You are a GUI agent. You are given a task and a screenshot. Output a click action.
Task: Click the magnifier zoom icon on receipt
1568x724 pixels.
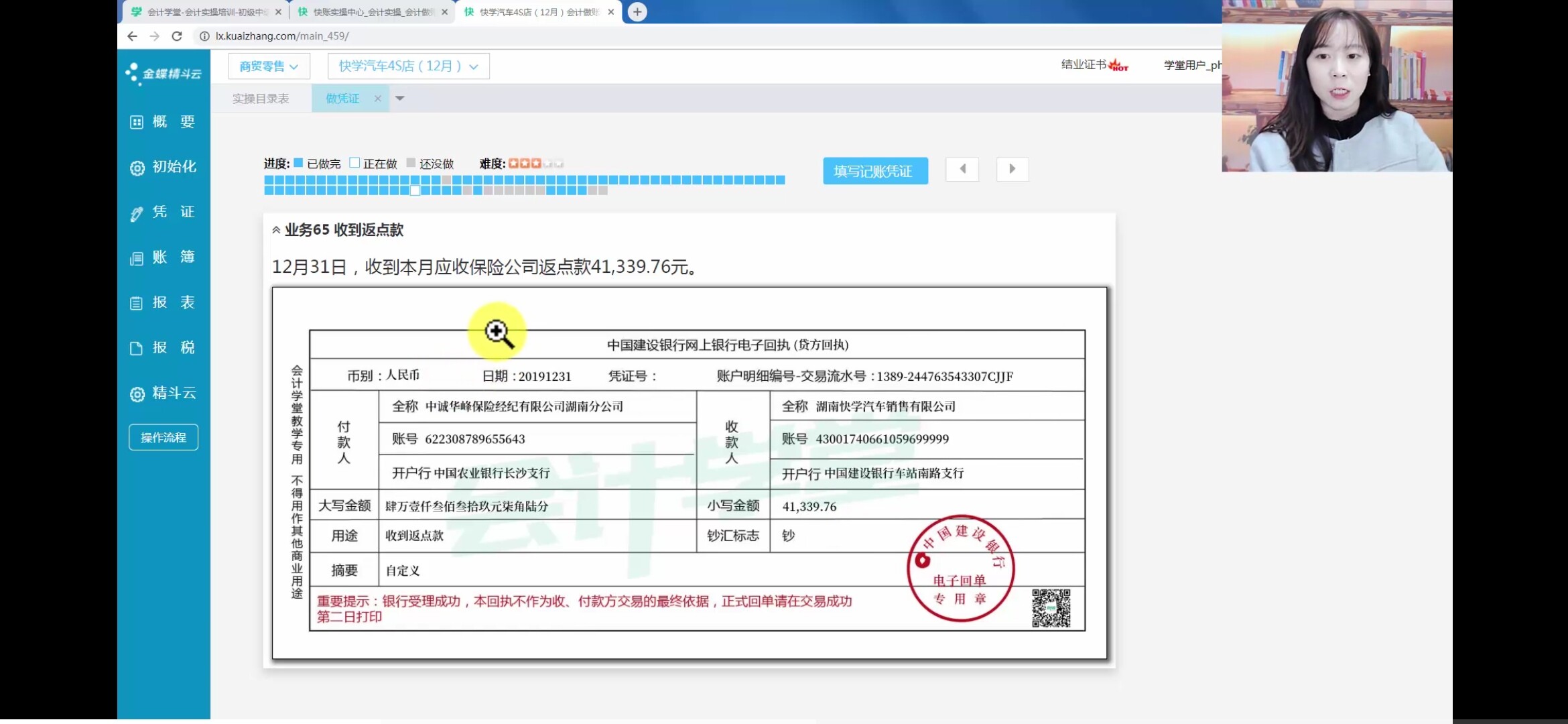pos(498,333)
